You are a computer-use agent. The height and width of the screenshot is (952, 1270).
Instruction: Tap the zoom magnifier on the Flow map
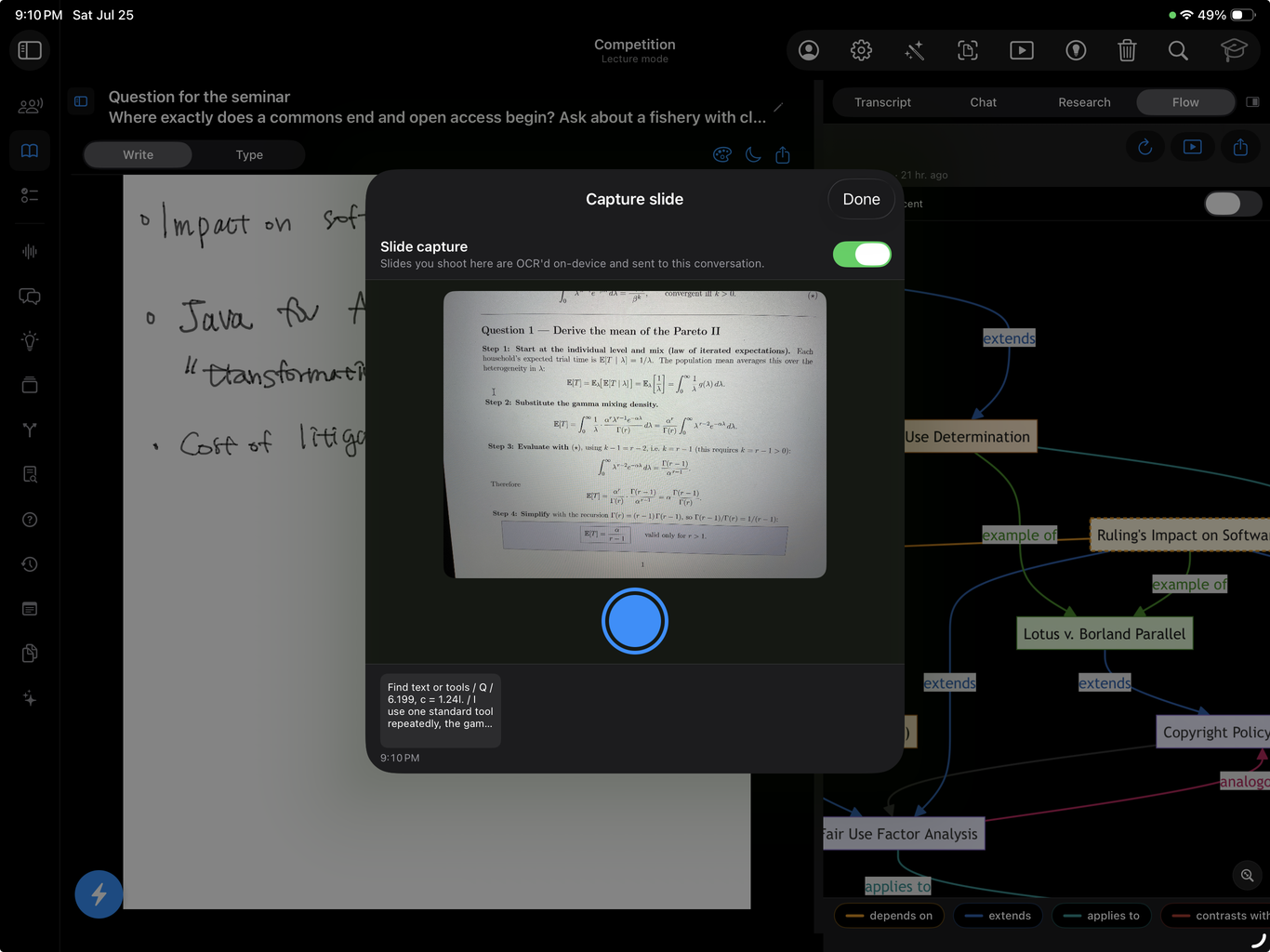pyautogui.click(x=1248, y=875)
